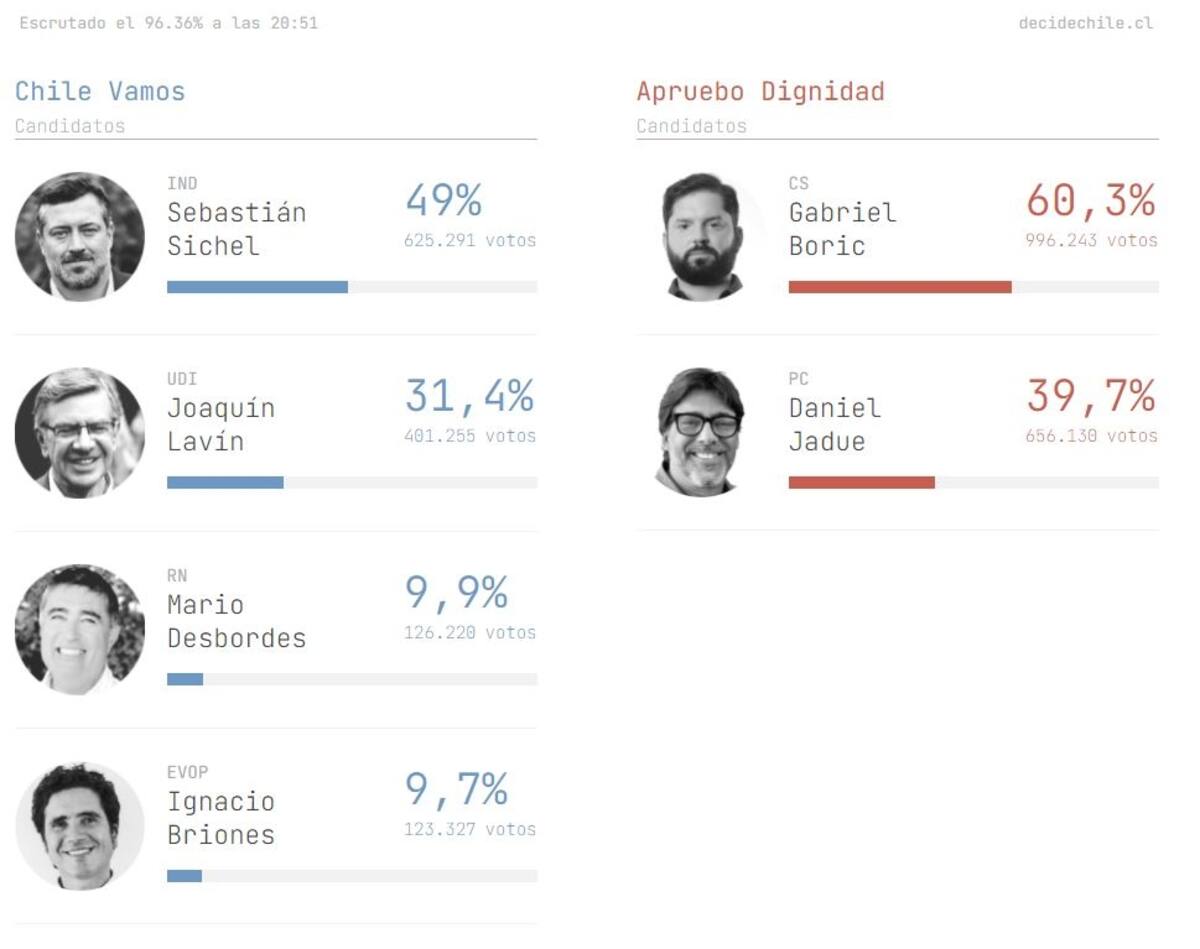
Task: Select the Gabriel Boric name label
Action: click(842, 229)
